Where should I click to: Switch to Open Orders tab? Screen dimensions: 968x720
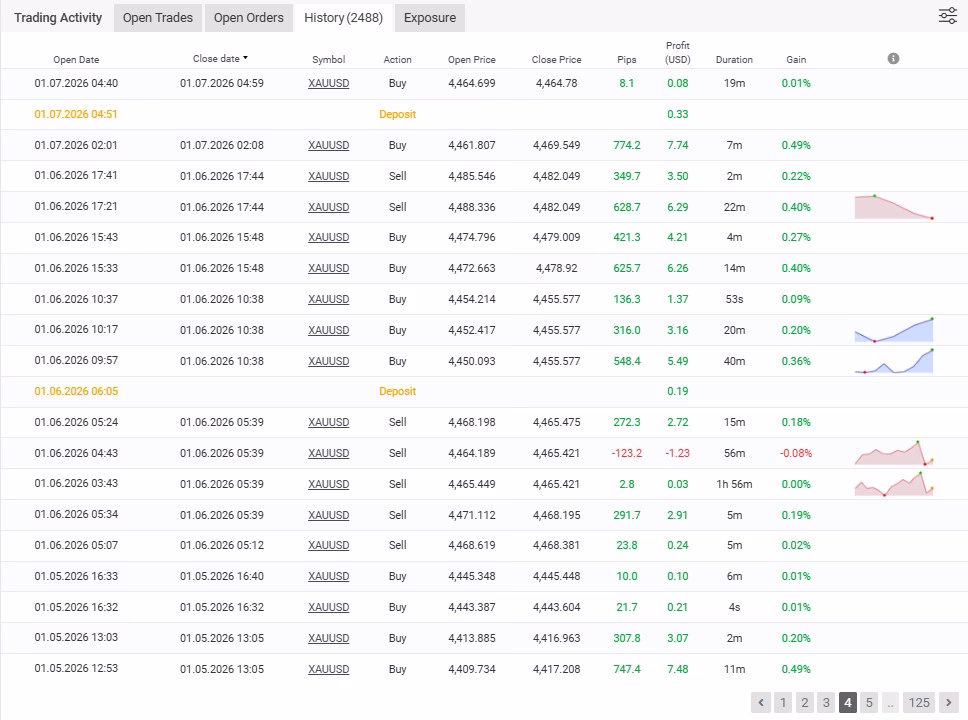248,18
